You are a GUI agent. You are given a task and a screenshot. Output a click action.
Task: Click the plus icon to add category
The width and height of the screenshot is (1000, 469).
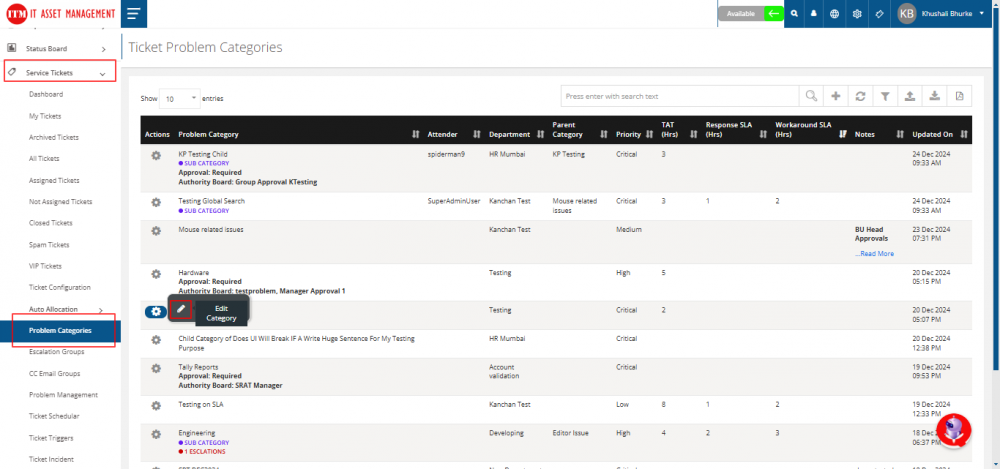coord(836,96)
